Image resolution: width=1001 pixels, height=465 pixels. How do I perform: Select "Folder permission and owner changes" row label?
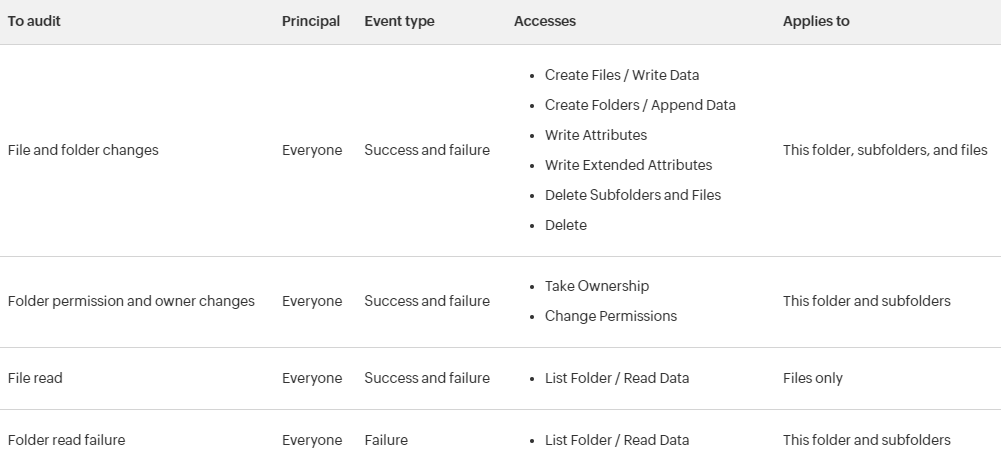coord(131,301)
